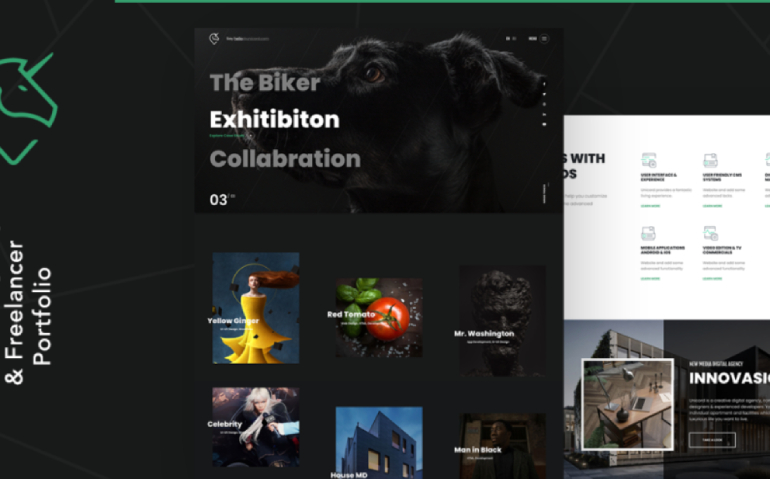
Task: Open the House MD building thumbnail
Action: (379, 443)
